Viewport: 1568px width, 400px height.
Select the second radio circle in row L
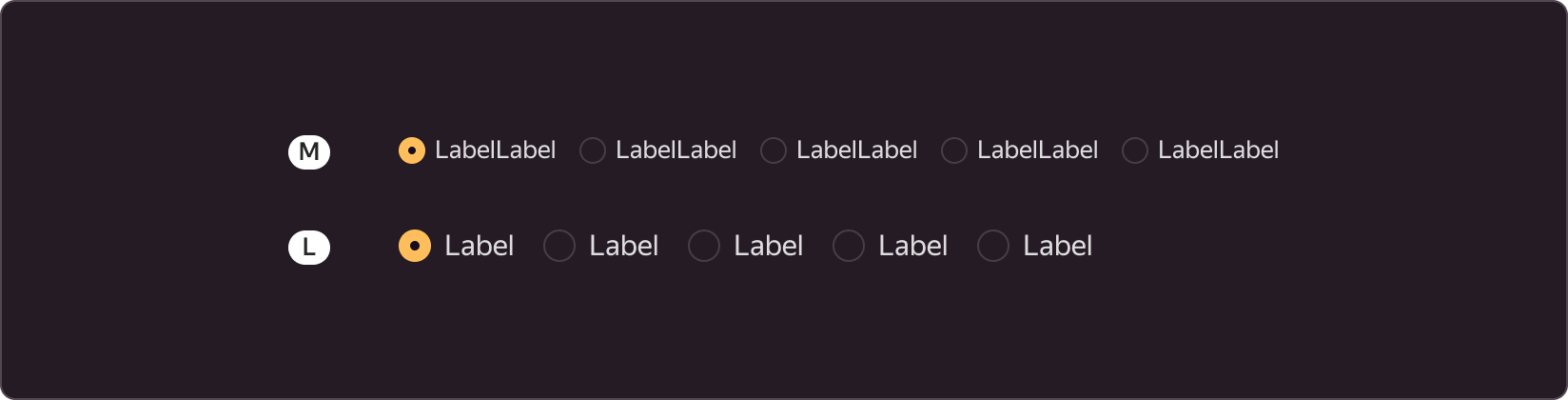559,246
